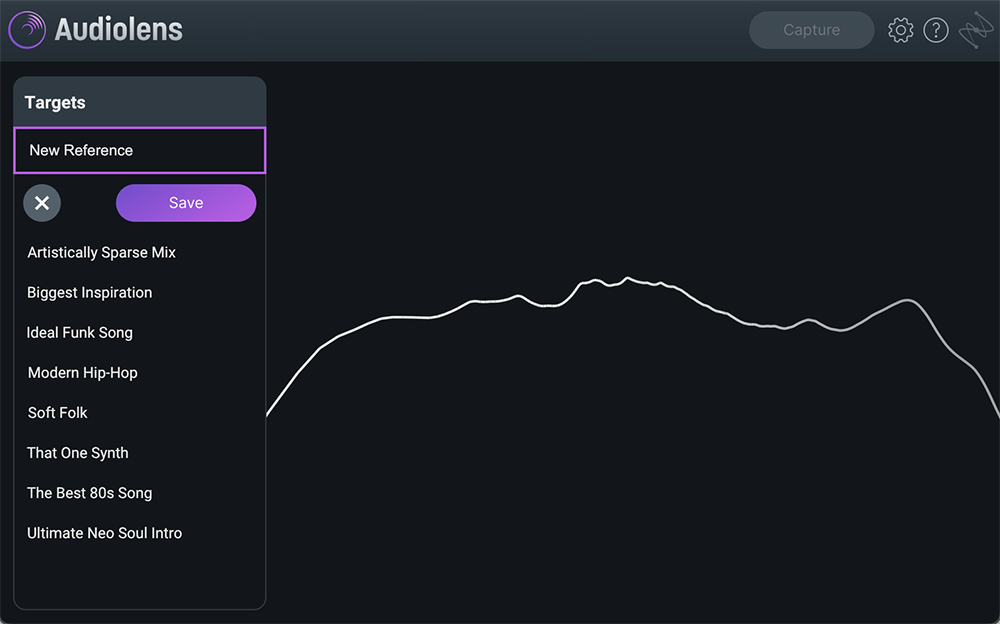Click the Capture button

coord(811,29)
